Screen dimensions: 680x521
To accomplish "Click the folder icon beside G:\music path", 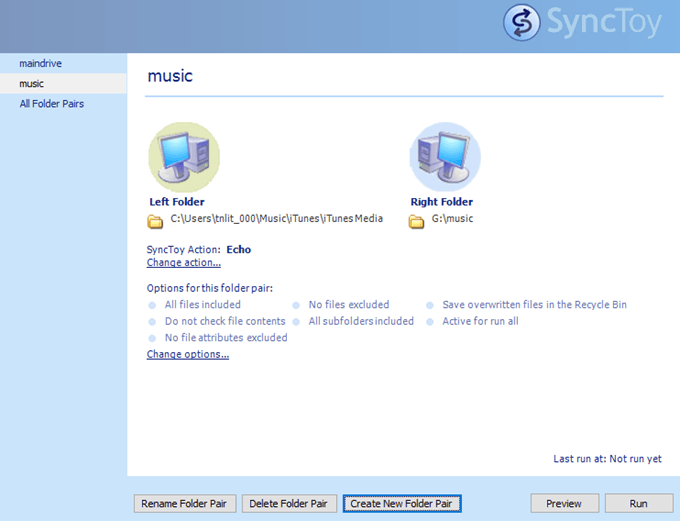I will coord(417,221).
